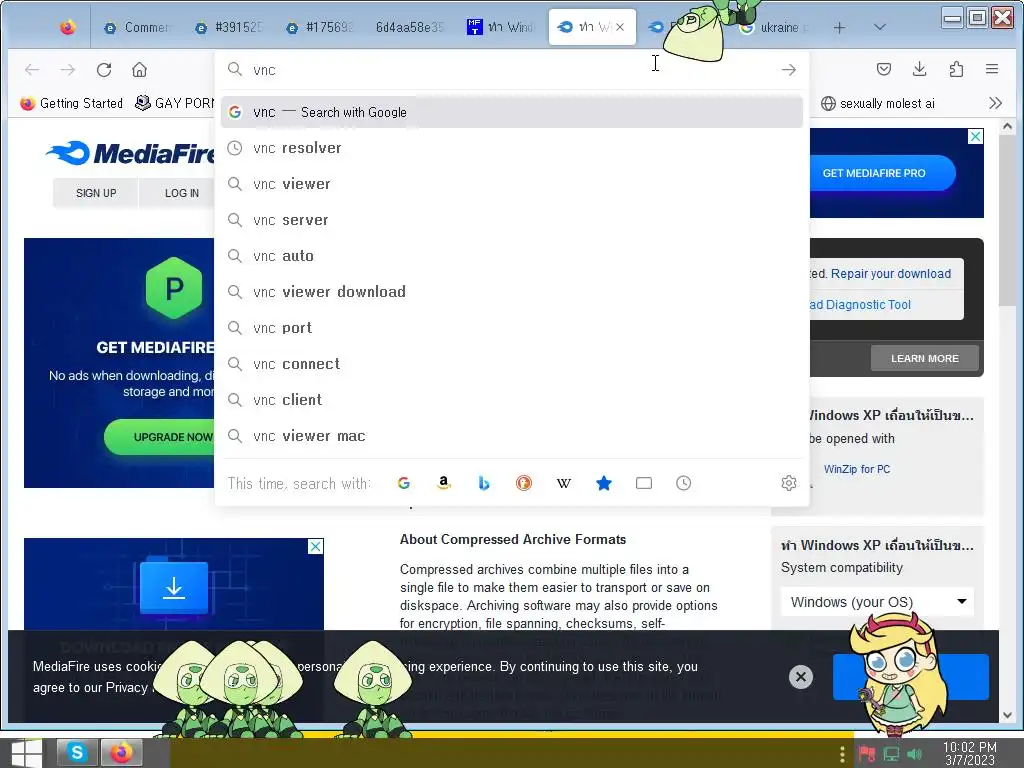Close the top right ad banner
1024x768 pixels.
(975, 136)
